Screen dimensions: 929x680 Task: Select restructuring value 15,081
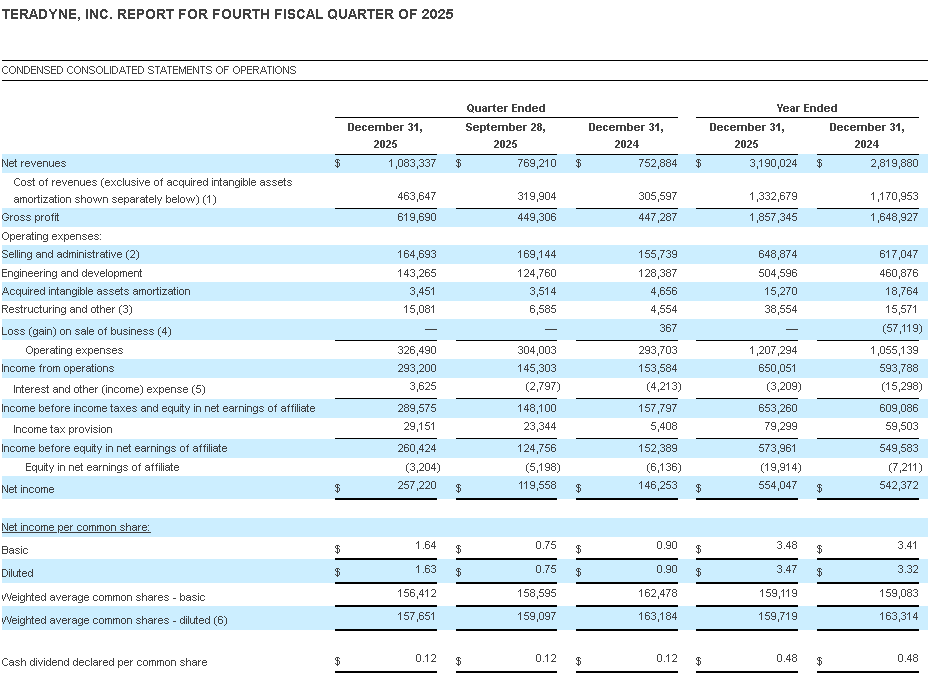point(419,310)
